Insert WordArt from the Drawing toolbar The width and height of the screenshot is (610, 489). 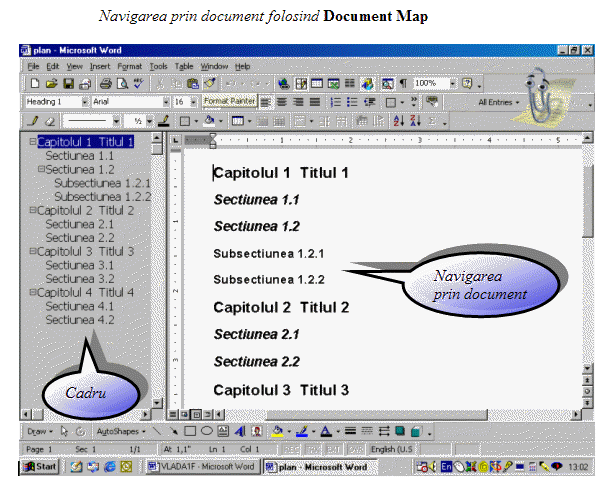pyautogui.click(x=240, y=431)
